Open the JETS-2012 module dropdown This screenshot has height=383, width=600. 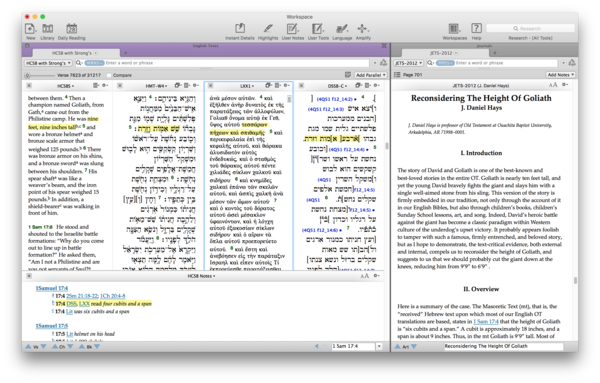click(x=408, y=63)
